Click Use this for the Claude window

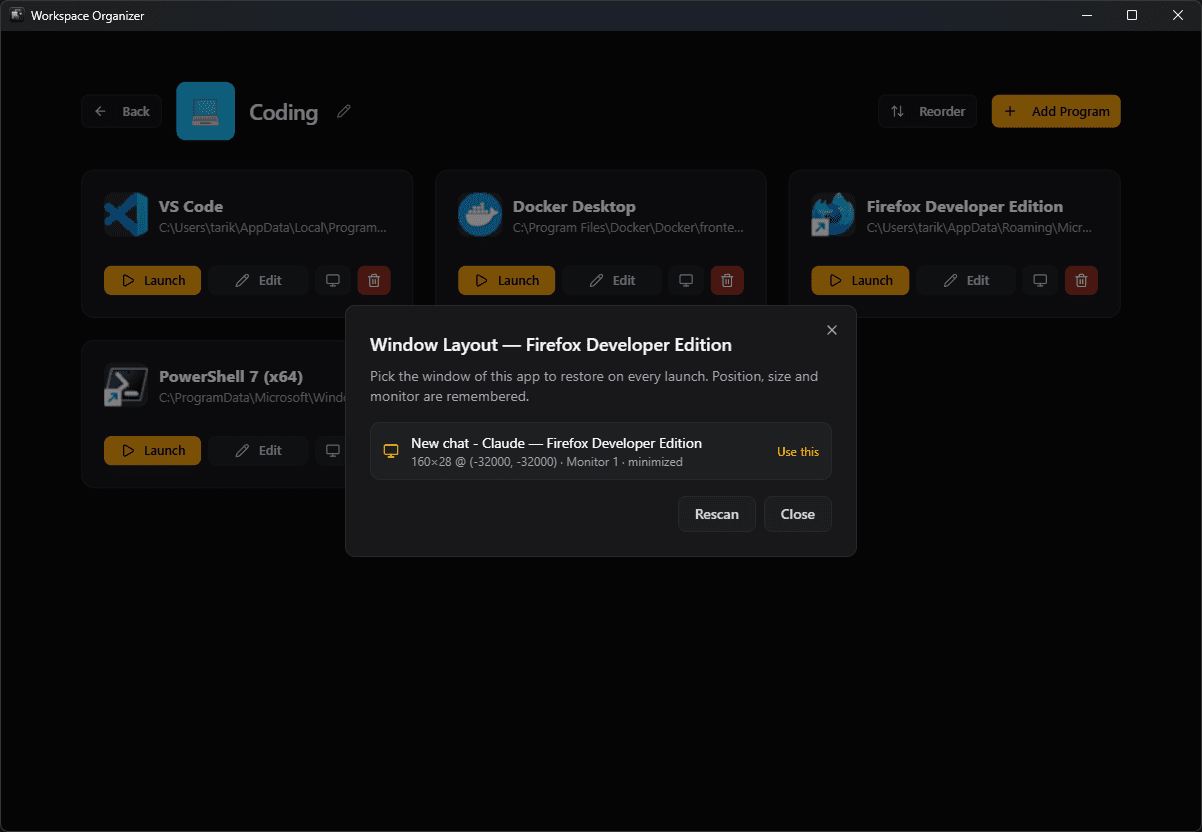[x=798, y=452]
